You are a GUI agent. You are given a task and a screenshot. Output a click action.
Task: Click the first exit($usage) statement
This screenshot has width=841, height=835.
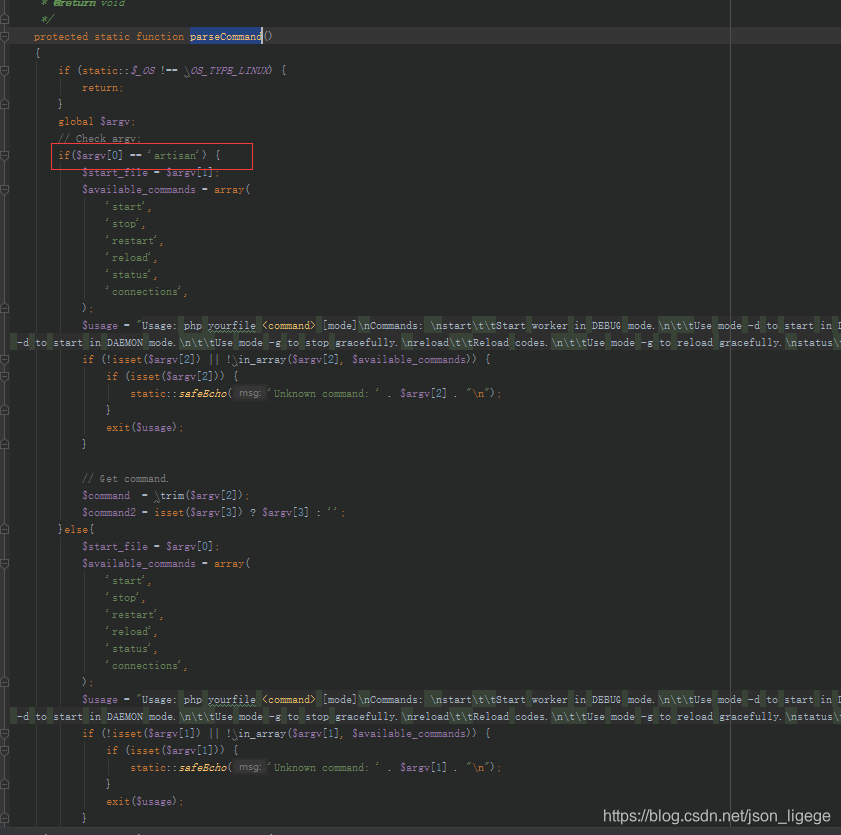click(x=144, y=427)
